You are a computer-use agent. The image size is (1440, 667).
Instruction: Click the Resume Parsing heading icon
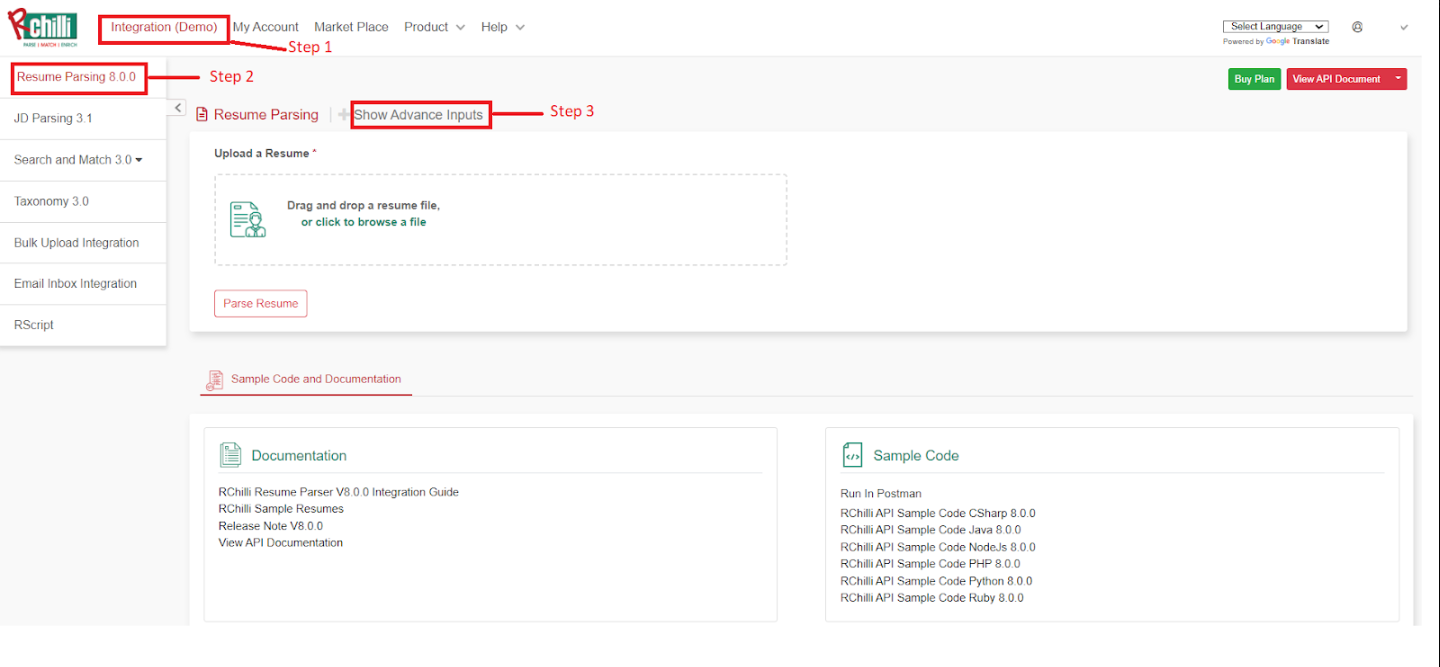pos(203,115)
